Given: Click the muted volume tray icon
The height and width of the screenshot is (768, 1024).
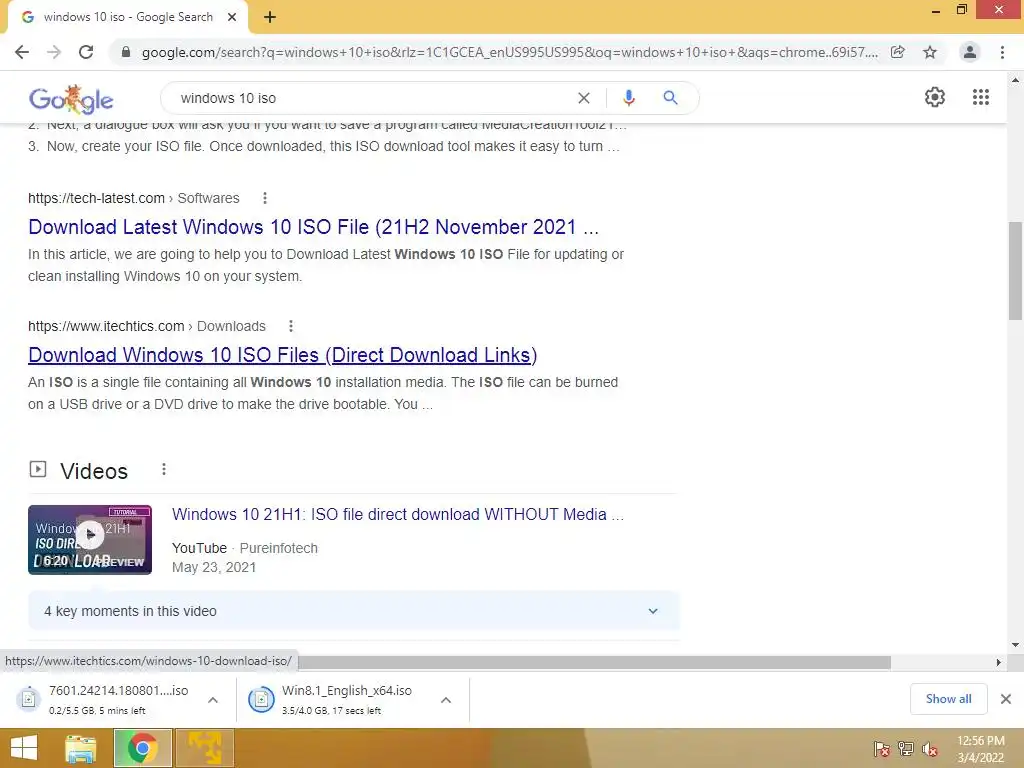Looking at the screenshot, I should pos(930,749).
